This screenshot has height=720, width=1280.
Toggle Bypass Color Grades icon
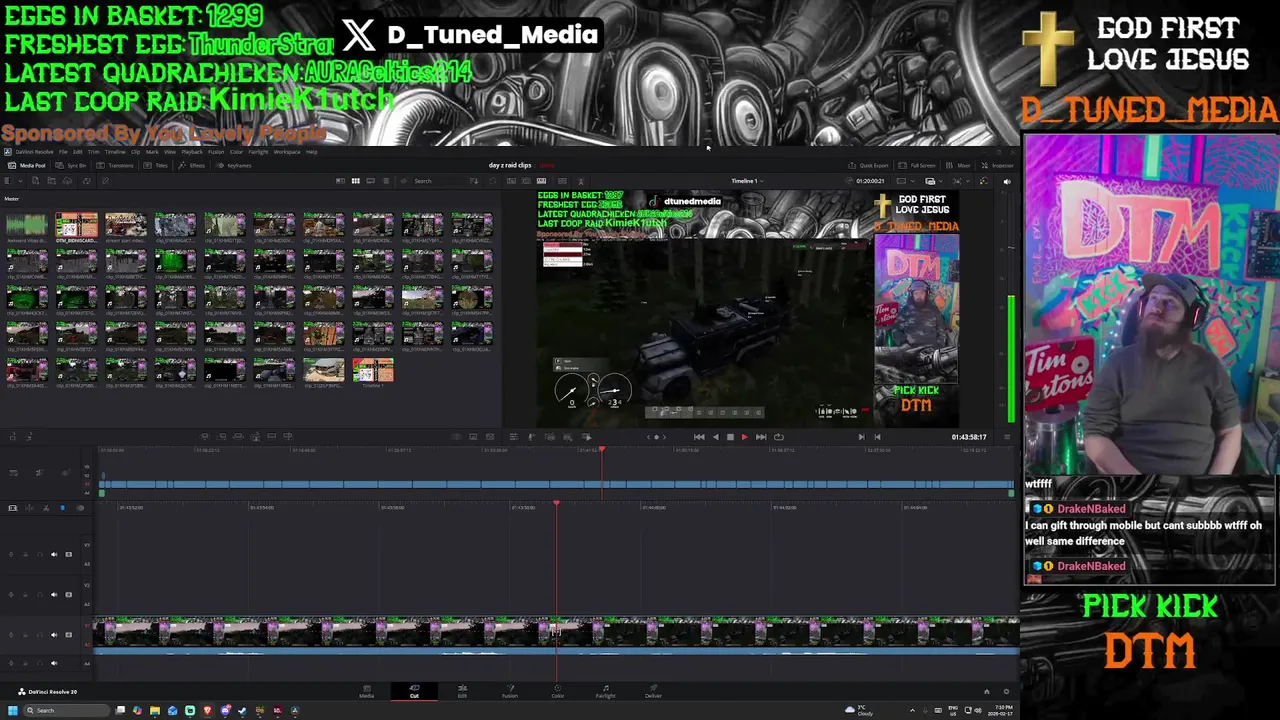984,181
